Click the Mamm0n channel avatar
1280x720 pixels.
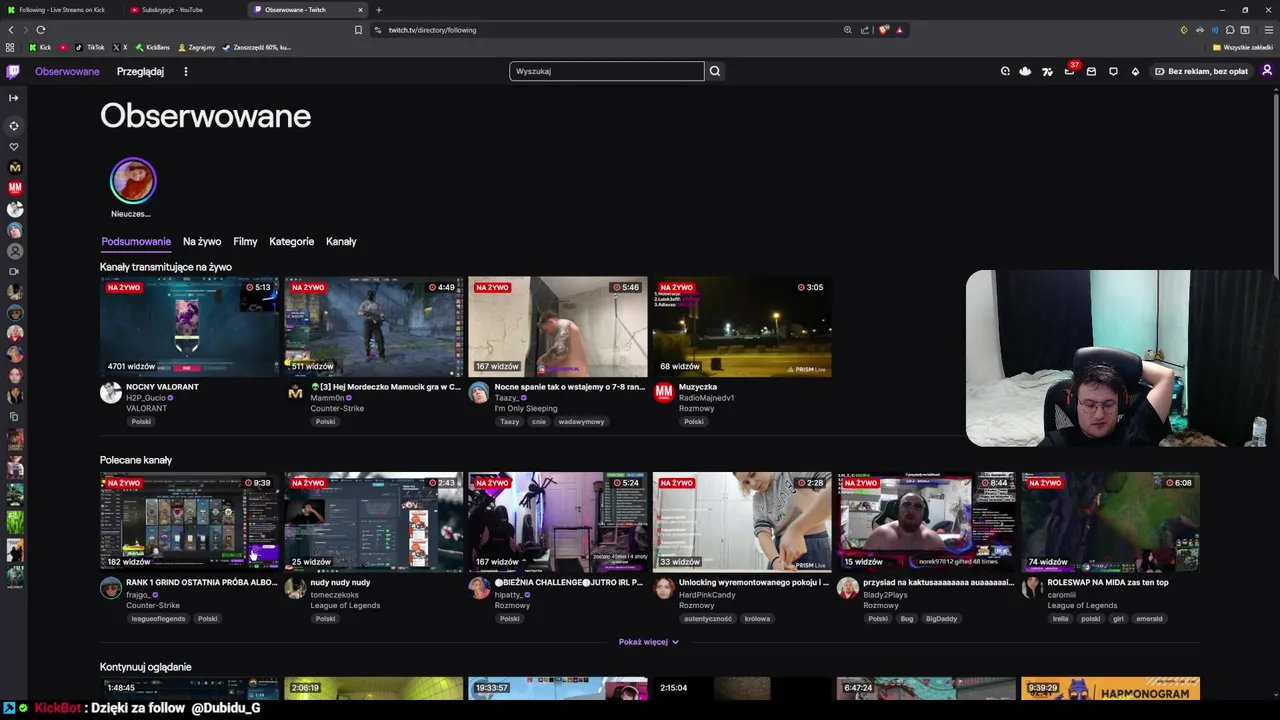click(295, 393)
